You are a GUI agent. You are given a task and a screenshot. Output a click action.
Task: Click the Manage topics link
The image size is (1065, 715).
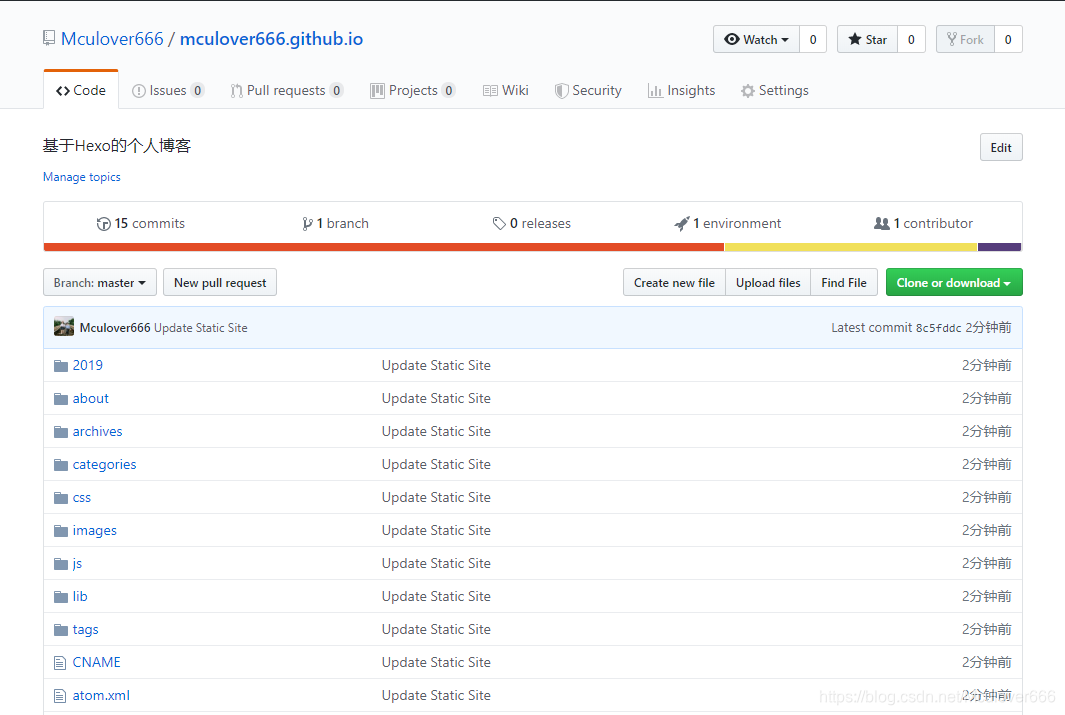(82, 177)
